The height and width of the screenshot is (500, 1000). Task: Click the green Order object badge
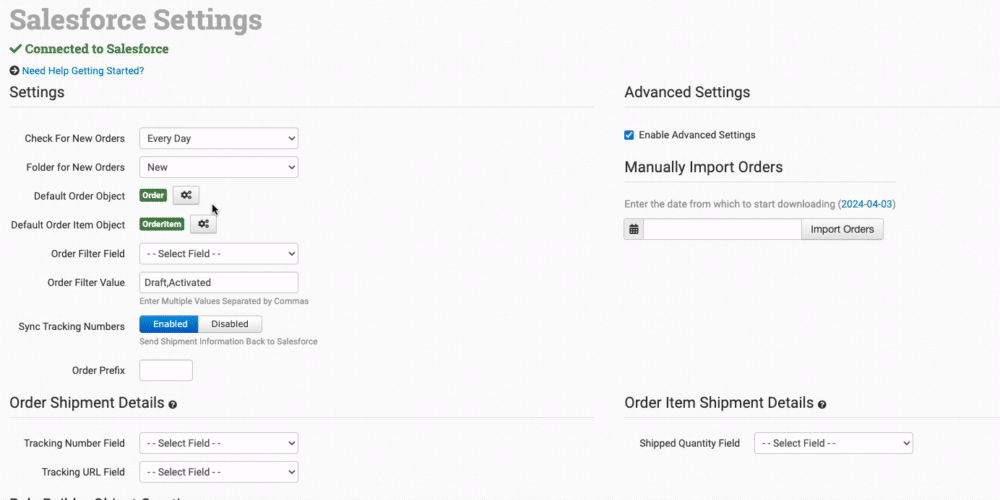tap(153, 196)
